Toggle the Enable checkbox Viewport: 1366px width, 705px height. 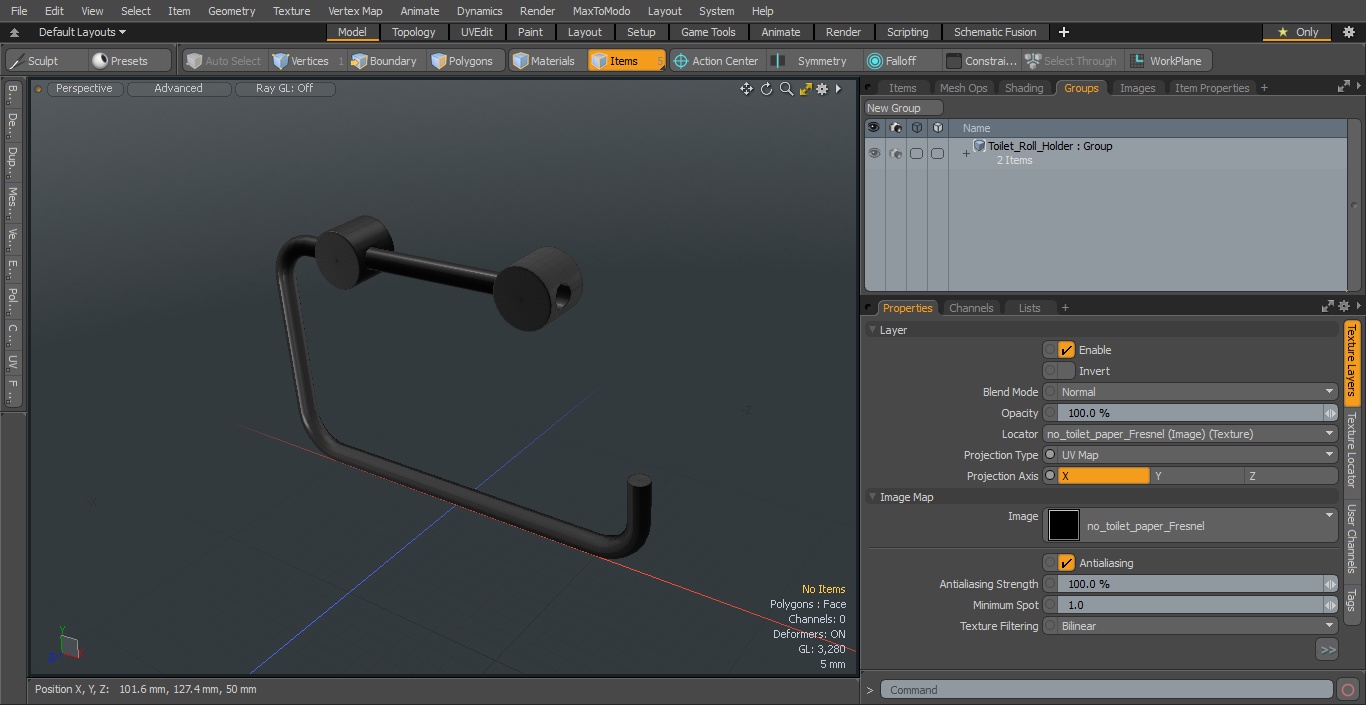pos(1066,350)
